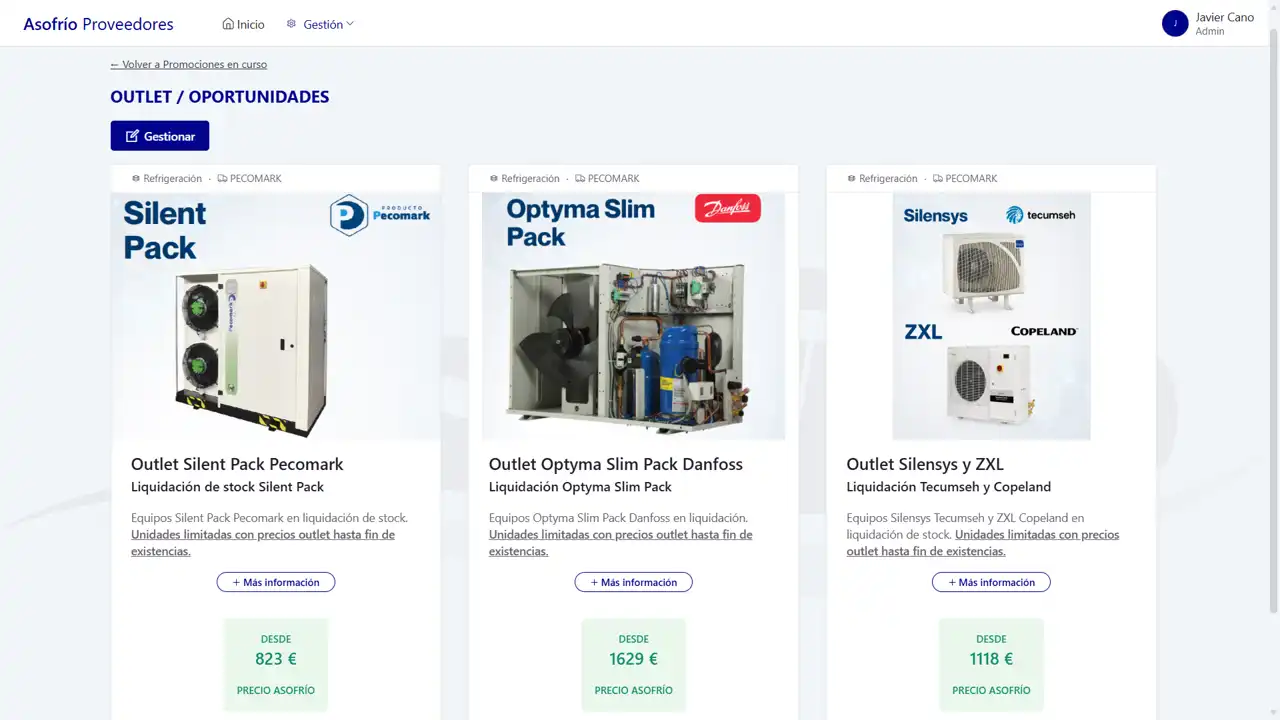Expand Más información for Silent Pack Pecomark
The image size is (1280, 720).
(276, 582)
